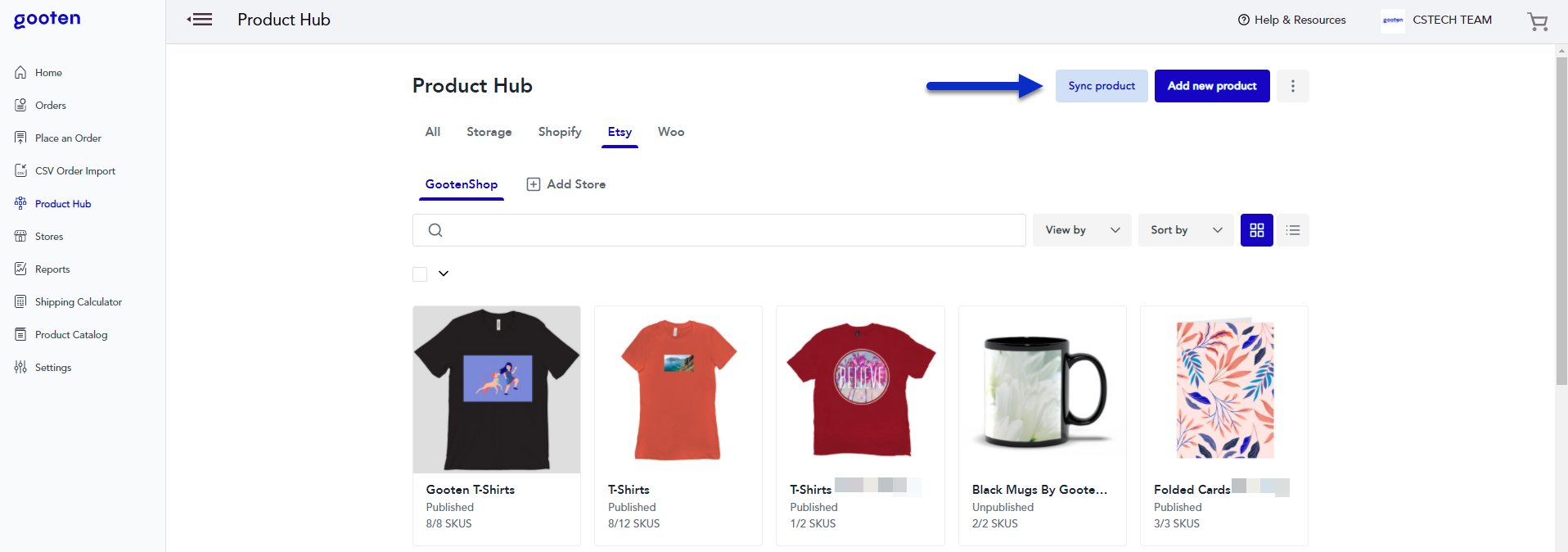Click the 8/12 SKUS text
This screenshot has height=552, width=1568.
[x=633, y=523]
